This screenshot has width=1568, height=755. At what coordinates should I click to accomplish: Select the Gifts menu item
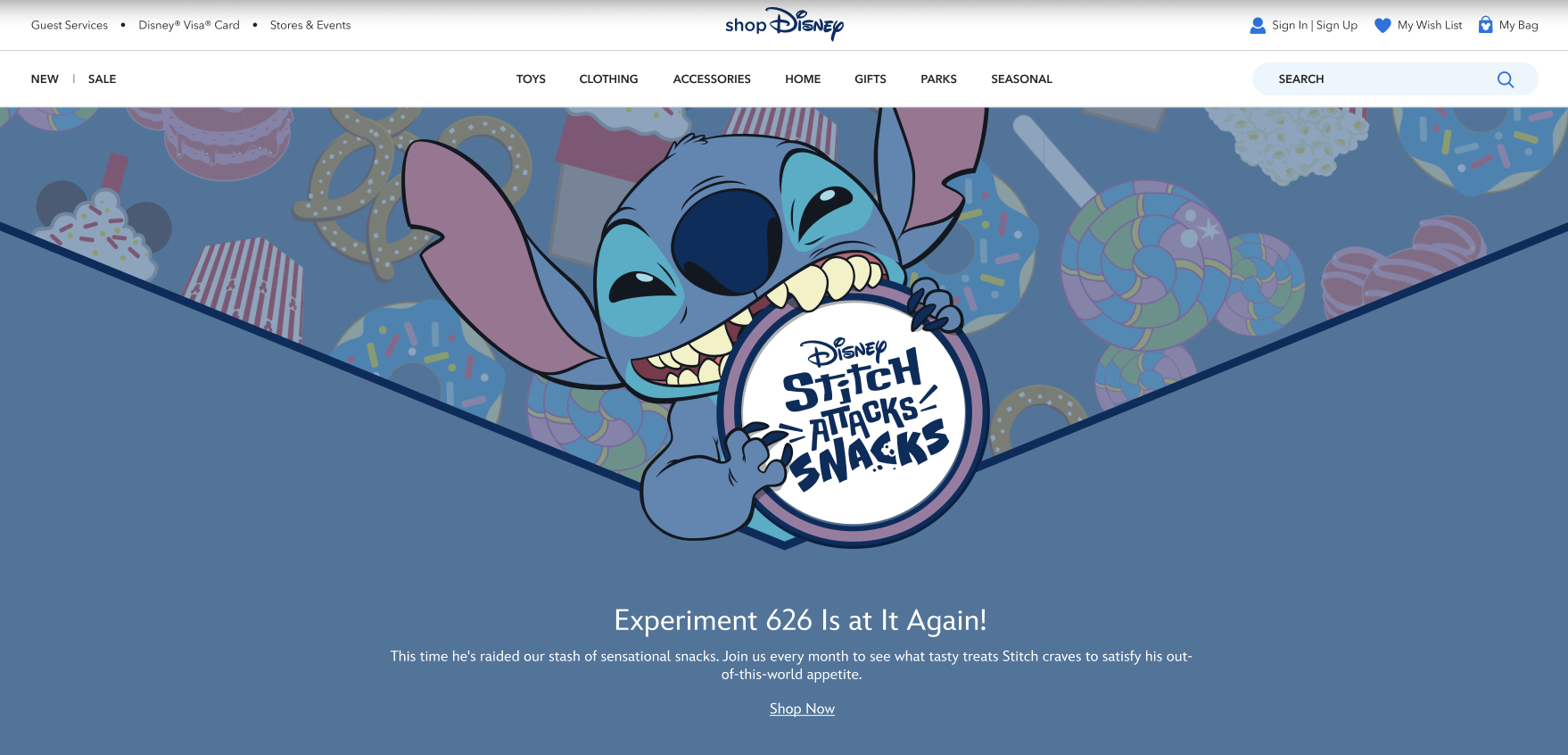pyautogui.click(x=871, y=79)
